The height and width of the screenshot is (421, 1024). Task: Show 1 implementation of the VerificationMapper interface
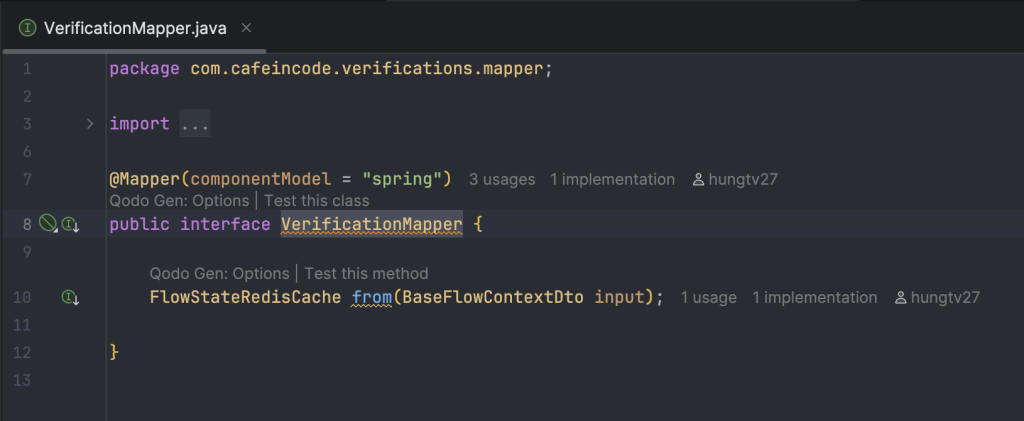612,179
